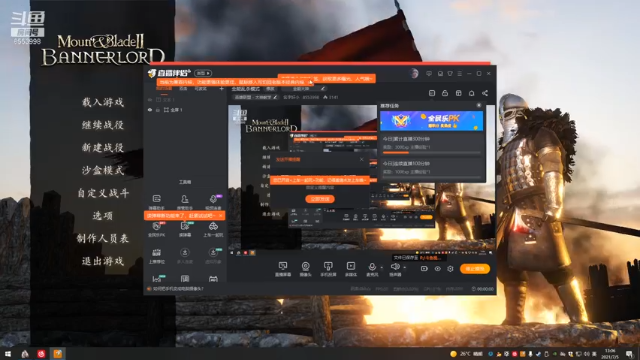The height and width of the screenshot is (360, 640).
Task: Toggle the preview eye icon near settings
Action: pyautogui.click(x=438, y=269)
